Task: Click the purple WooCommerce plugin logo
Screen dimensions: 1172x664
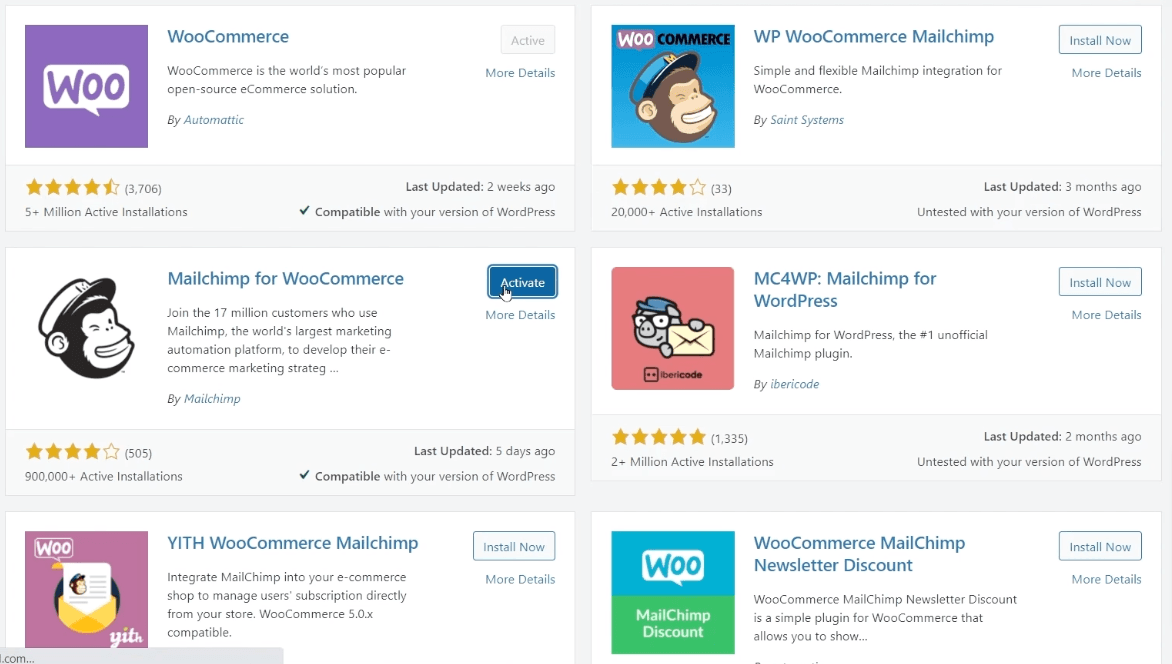Action: [86, 86]
